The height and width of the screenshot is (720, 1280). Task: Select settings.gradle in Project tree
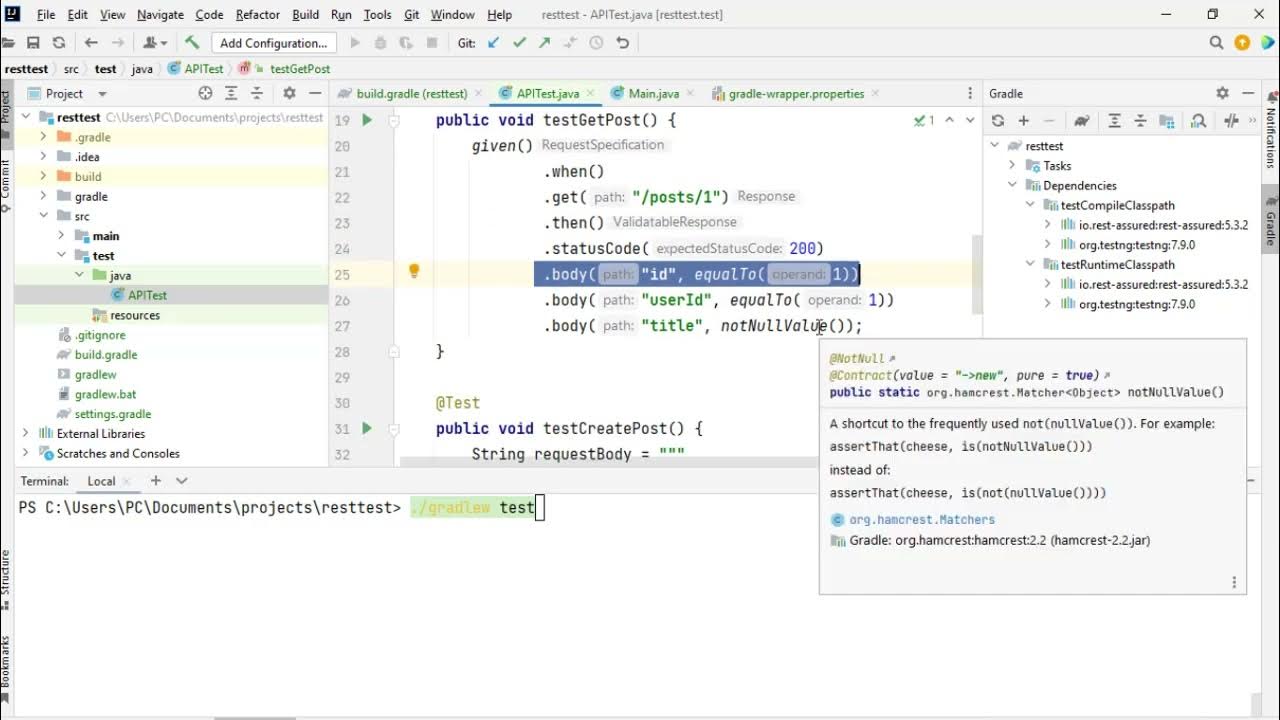click(x=113, y=414)
